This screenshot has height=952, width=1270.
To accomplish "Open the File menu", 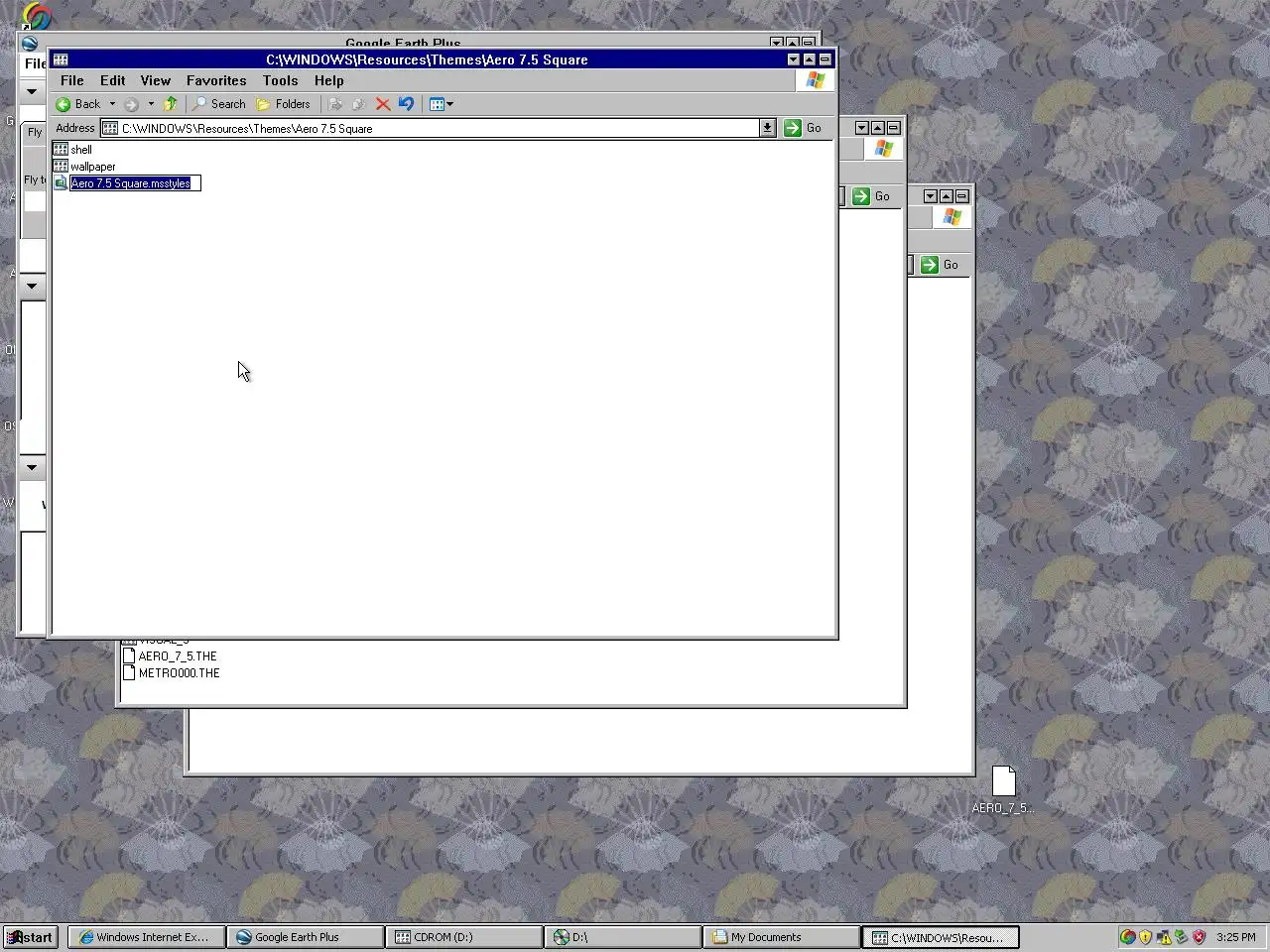I will (x=72, y=80).
